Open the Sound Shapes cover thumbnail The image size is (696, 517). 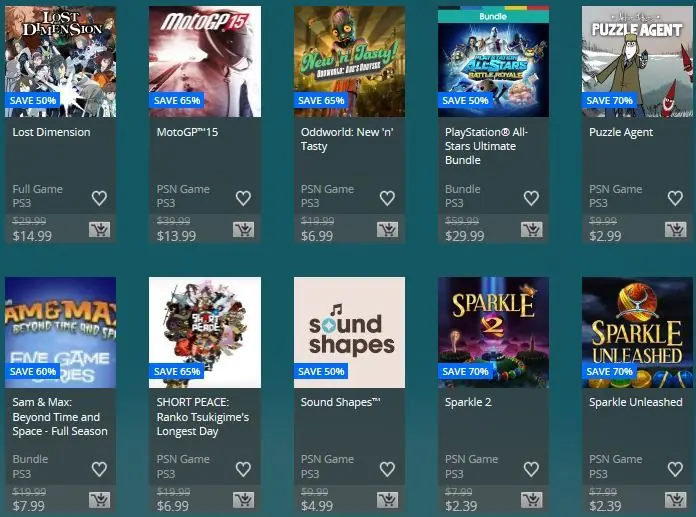349,332
